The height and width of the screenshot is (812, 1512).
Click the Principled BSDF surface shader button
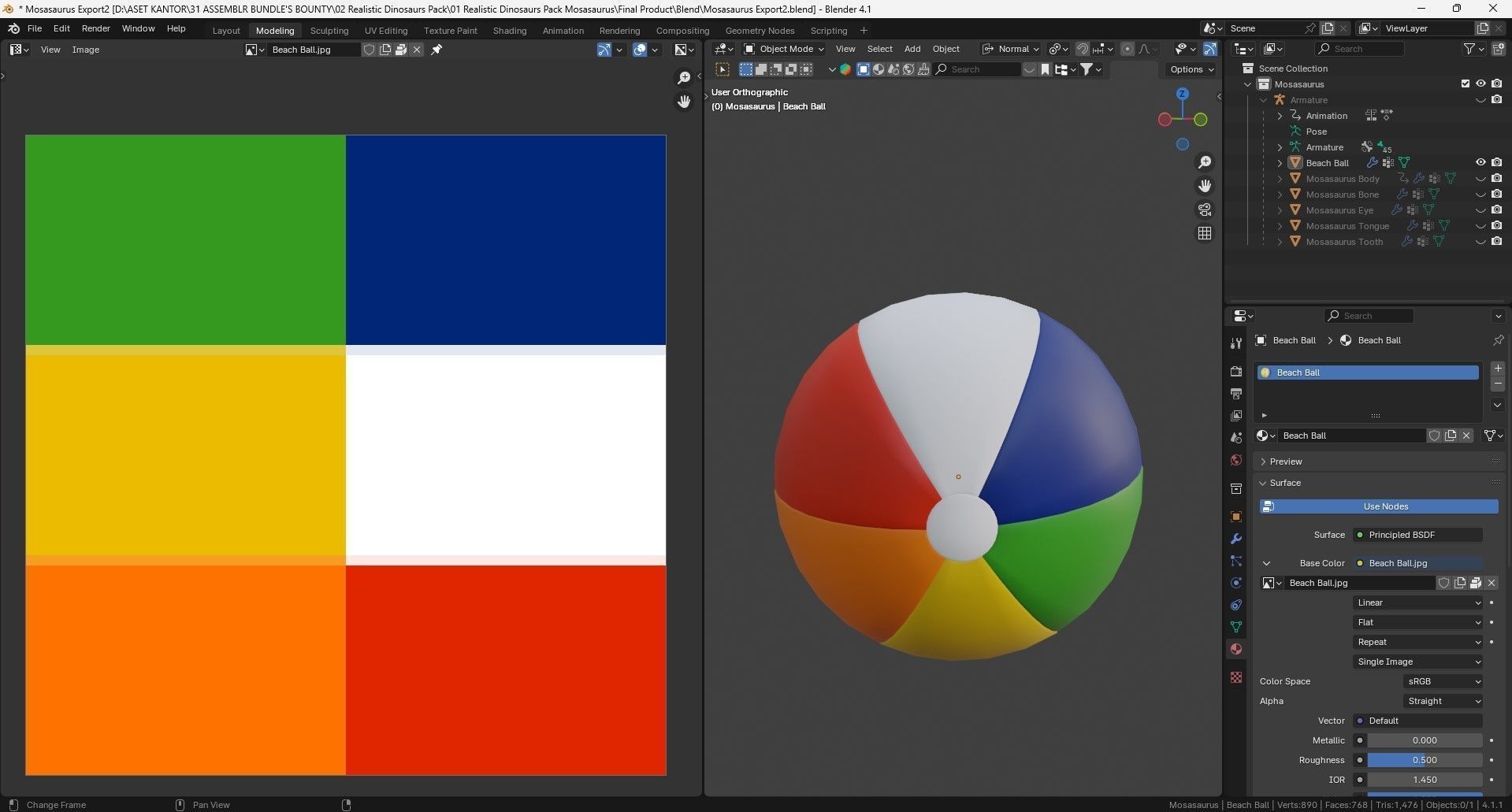(x=1417, y=535)
